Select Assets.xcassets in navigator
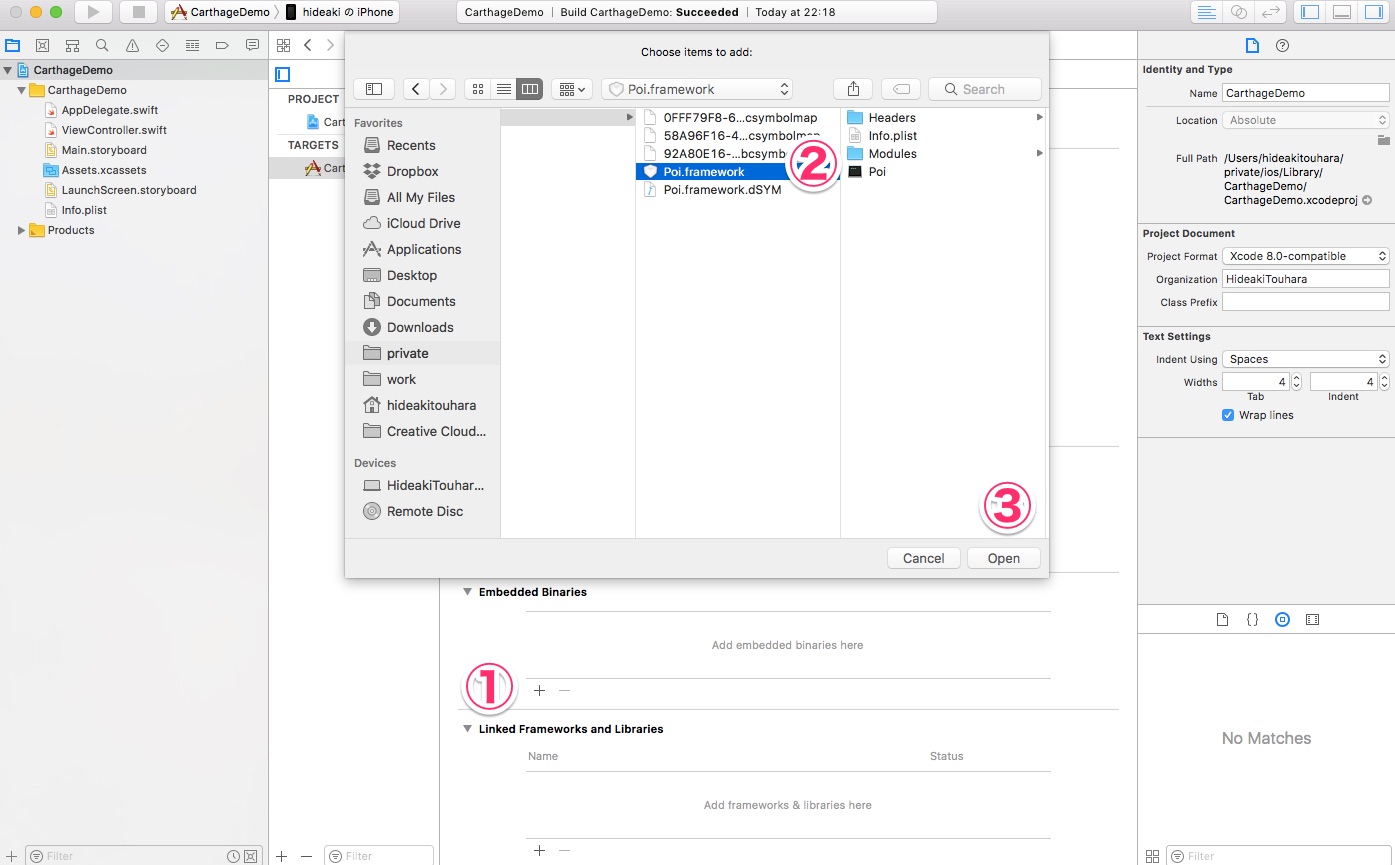This screenshot has height=865, width=1395. click(x=104, y=170)
